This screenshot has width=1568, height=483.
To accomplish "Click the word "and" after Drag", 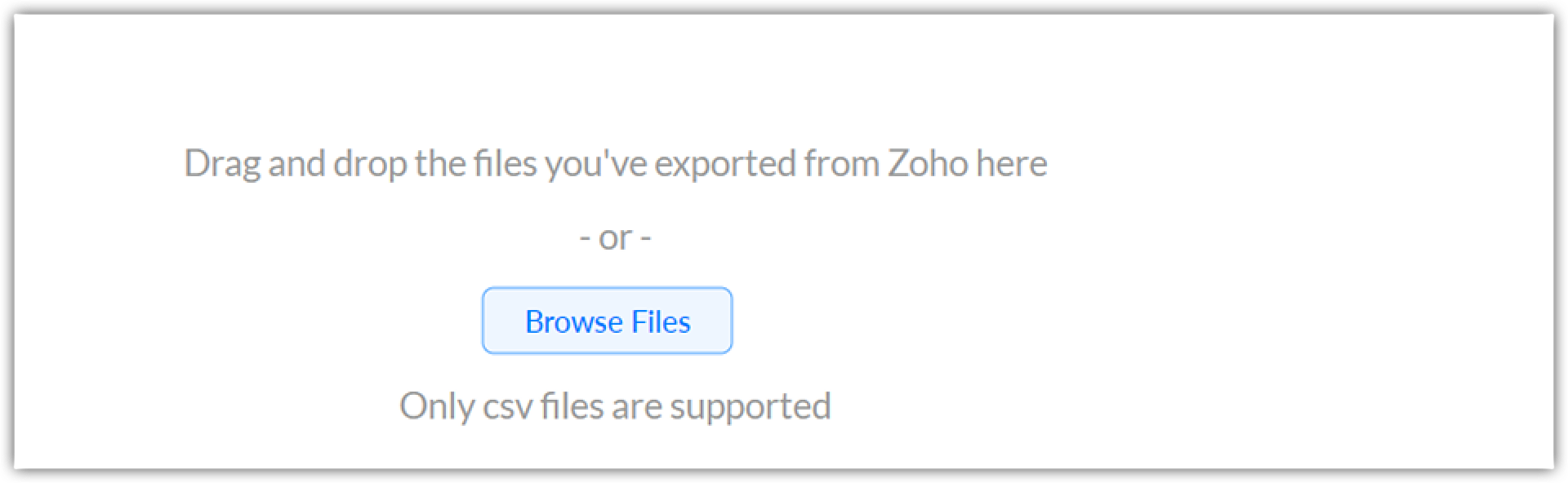I will click(x=296, y=163).
